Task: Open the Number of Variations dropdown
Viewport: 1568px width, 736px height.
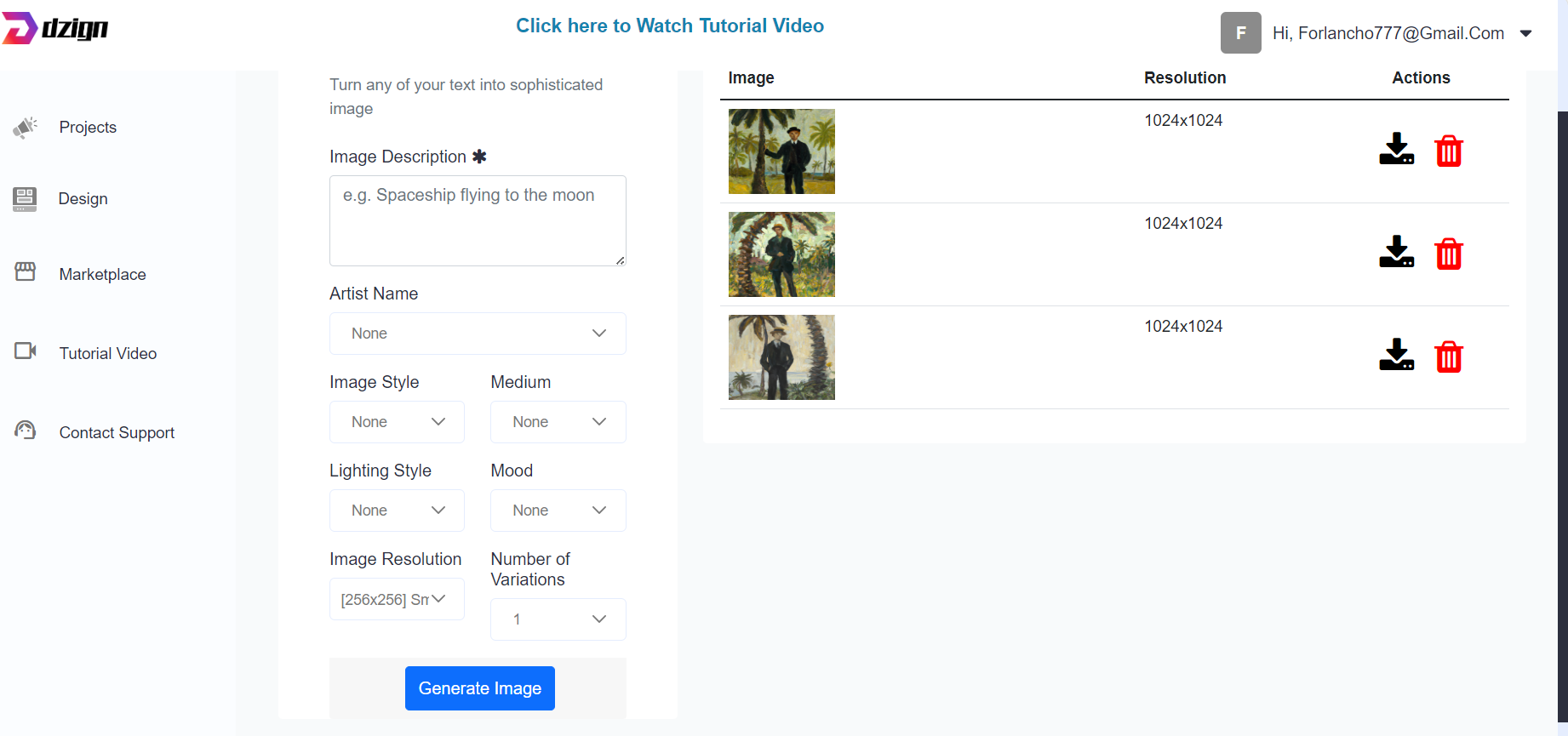Action: point(558,619)
